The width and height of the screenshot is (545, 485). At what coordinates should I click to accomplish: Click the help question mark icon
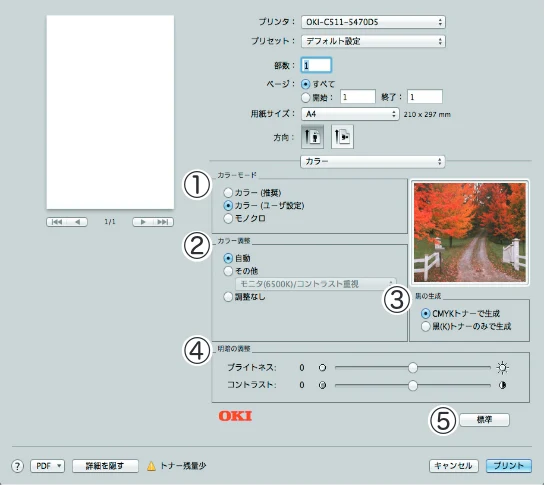(x=18, y=466)
